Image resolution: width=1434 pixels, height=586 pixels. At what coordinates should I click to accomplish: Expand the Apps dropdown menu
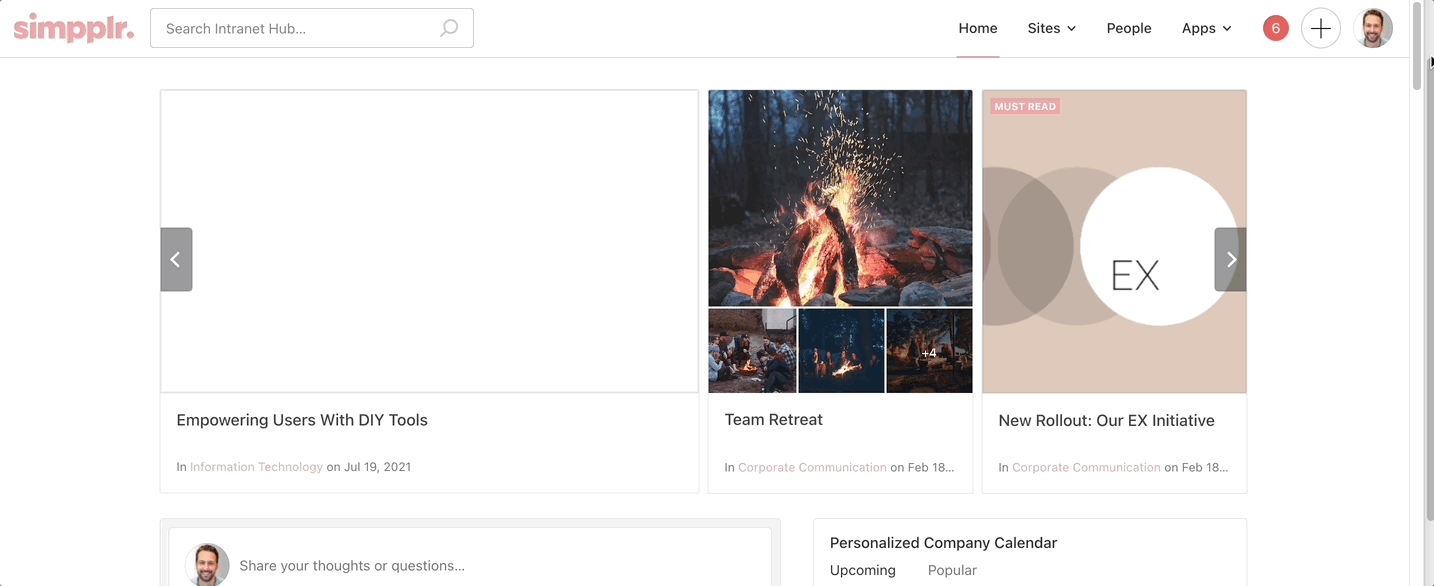(1206, 28)
